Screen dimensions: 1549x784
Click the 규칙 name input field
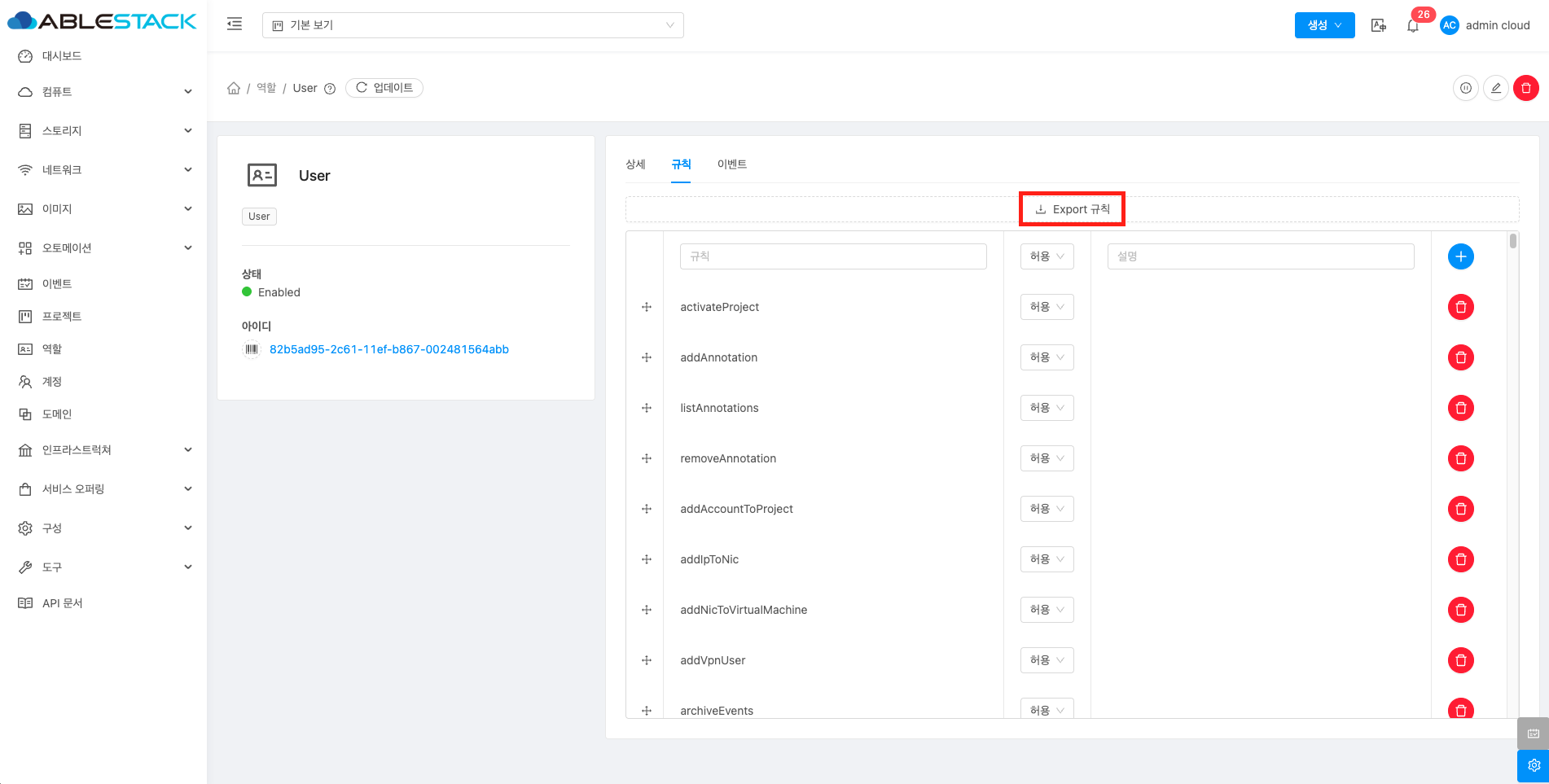832,256
